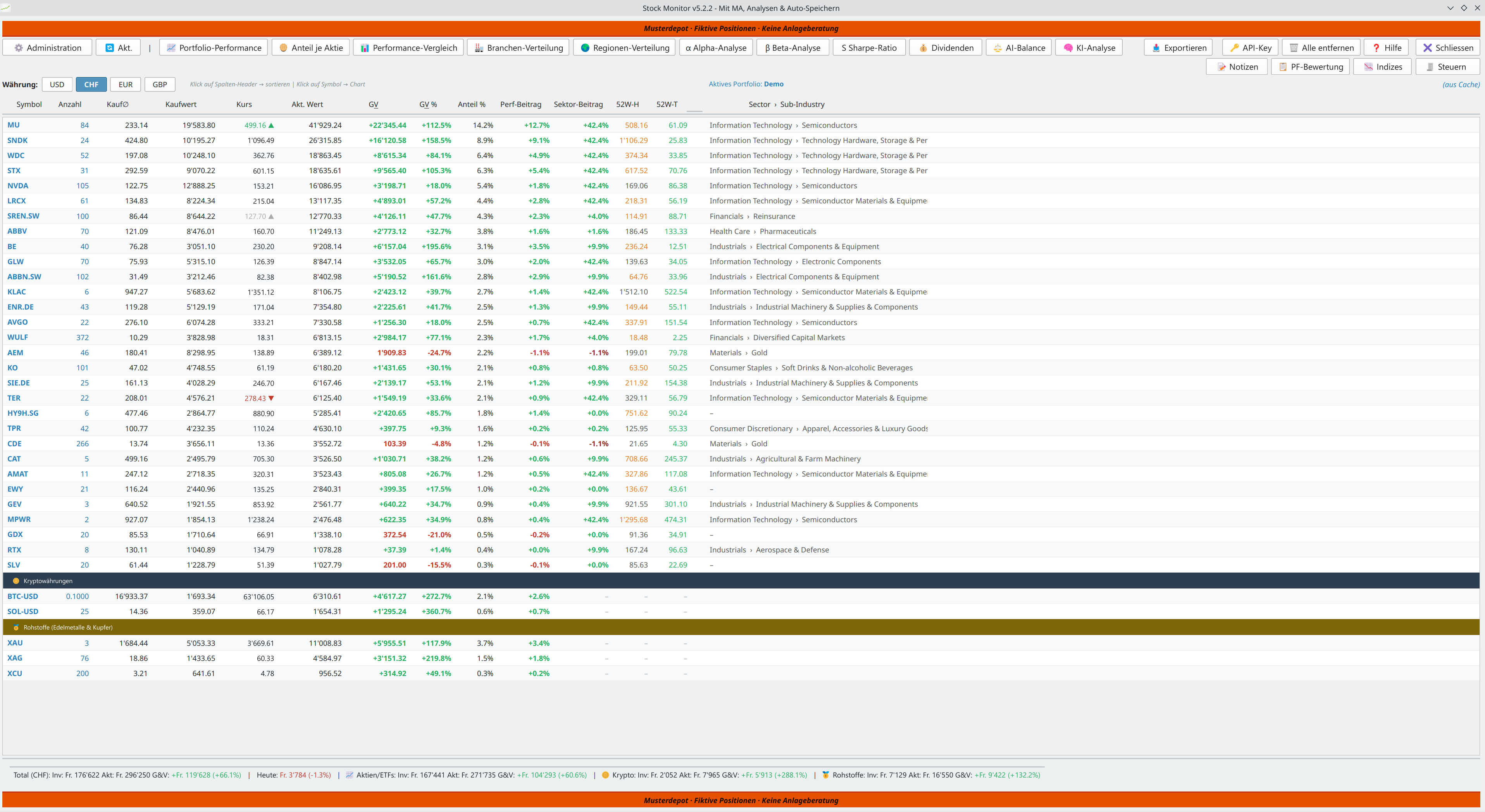Maximize the Stock Monitor window
Screen dimensions: 1485x812
tap(1464, 8)
